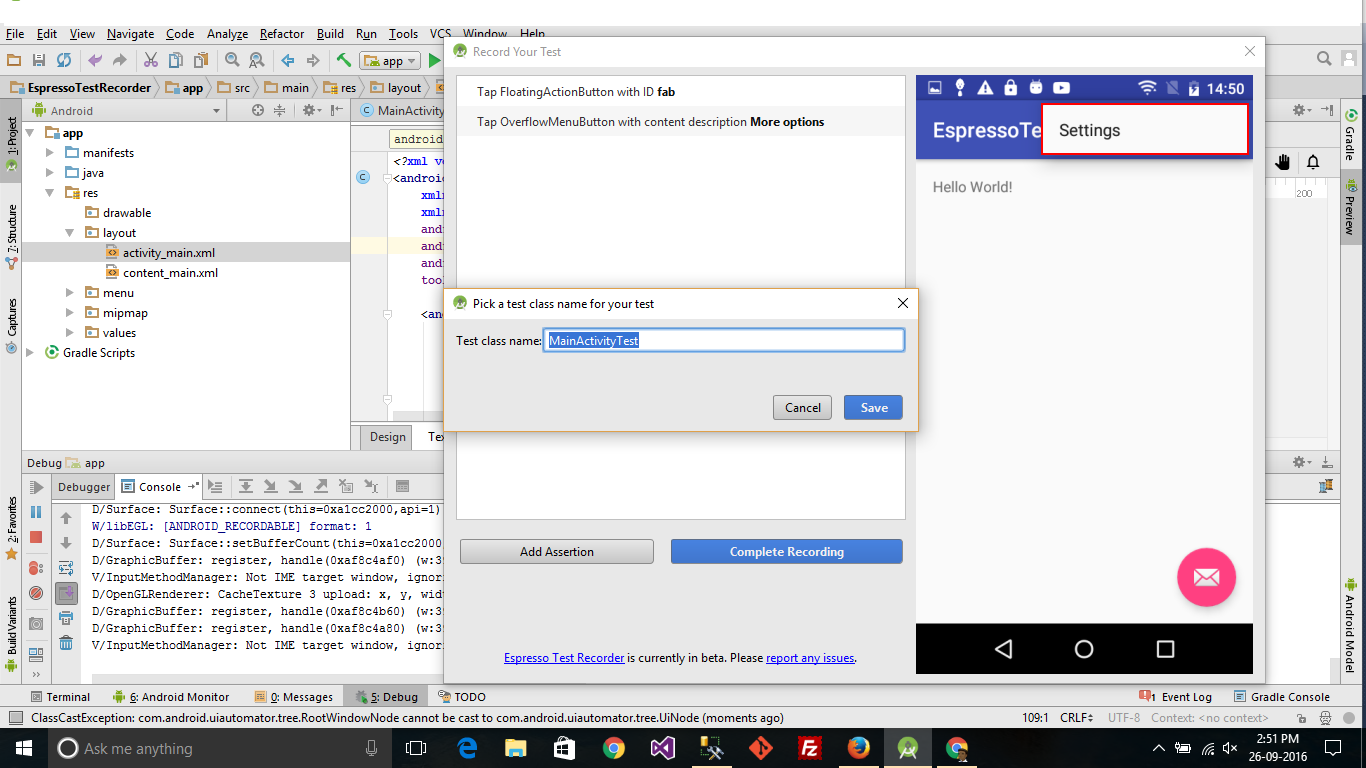
Task: Resume program in the Debug panel
Action: (36, 488)
